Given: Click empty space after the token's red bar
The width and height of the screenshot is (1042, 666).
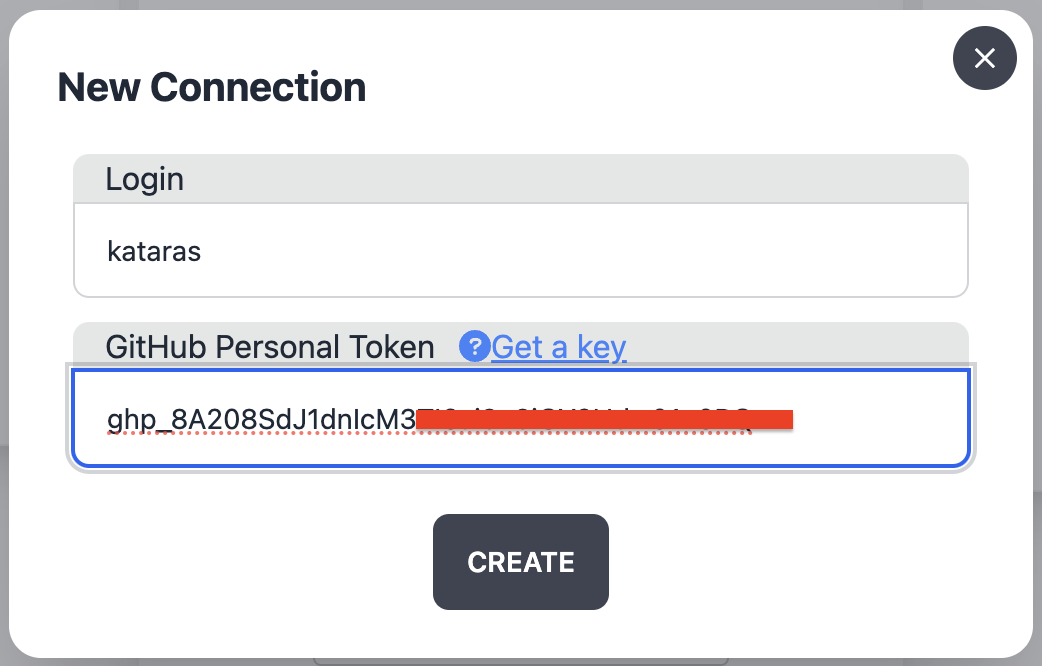Looking at the screenshot, I should coord(880,420).
